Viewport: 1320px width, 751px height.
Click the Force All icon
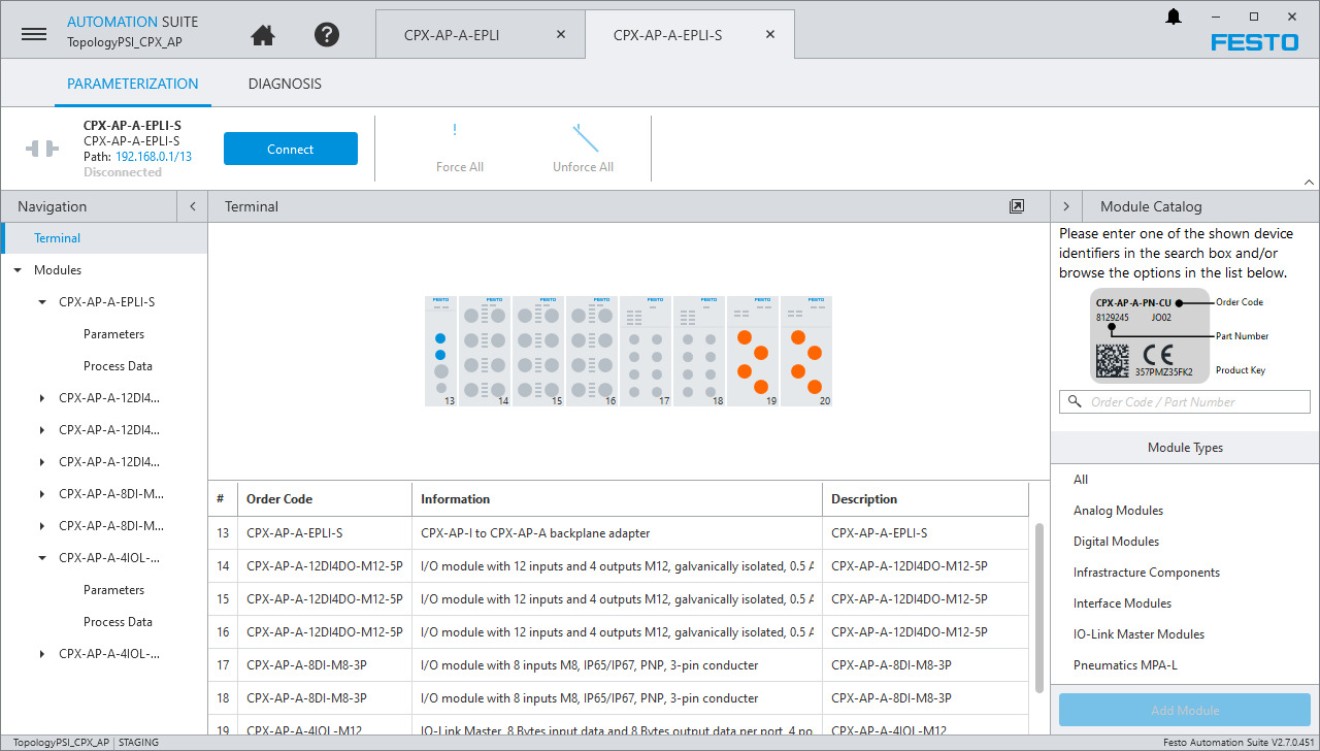(456, 131)
